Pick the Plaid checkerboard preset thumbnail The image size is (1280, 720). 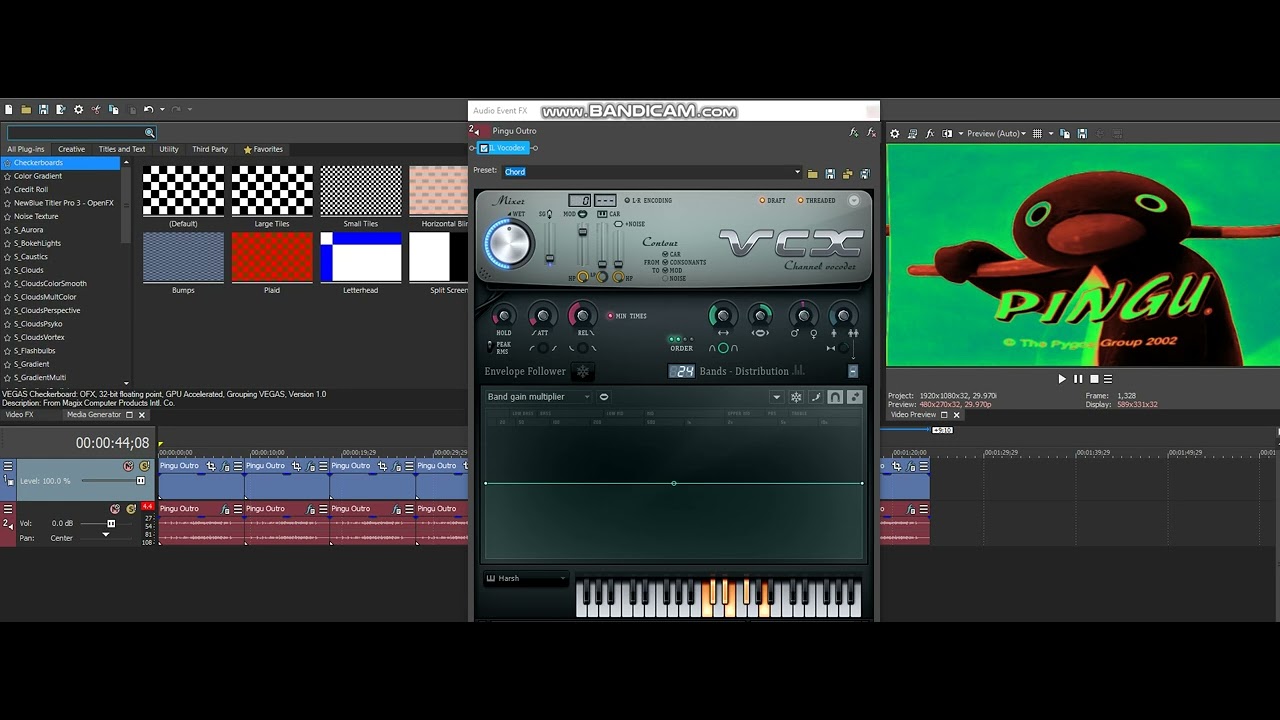(272, 257)
